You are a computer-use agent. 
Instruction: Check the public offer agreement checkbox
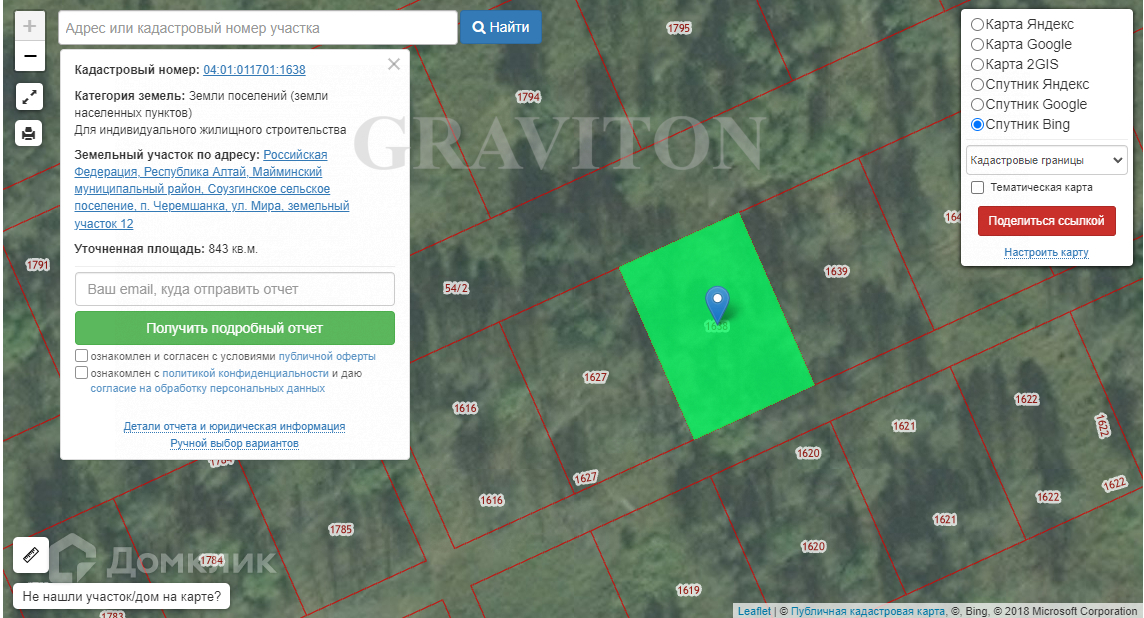pyautogui.click(x=82, y=356)
